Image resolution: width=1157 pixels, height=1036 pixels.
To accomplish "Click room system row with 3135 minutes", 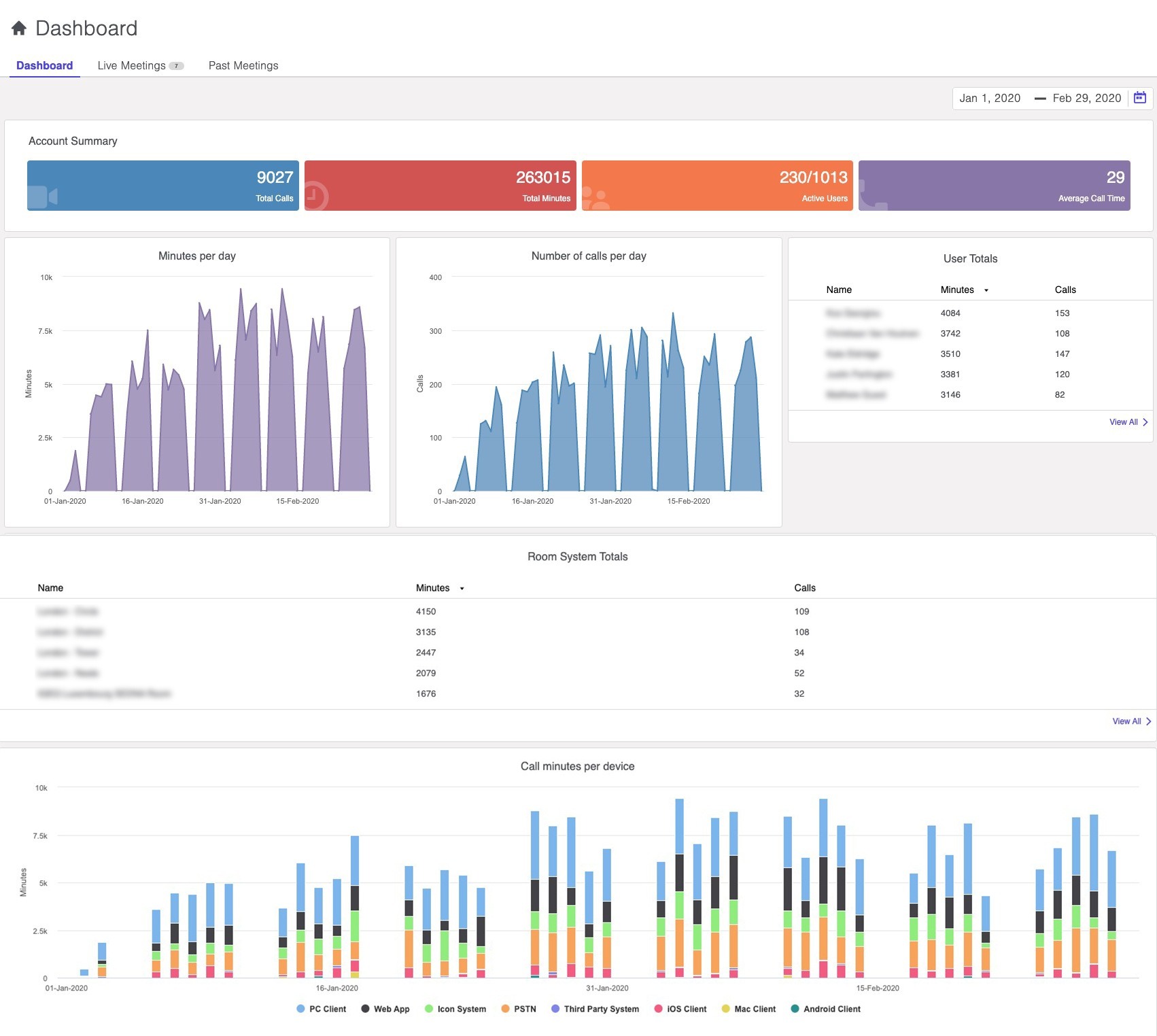I will pyautogui.click(x=578, y=632).
